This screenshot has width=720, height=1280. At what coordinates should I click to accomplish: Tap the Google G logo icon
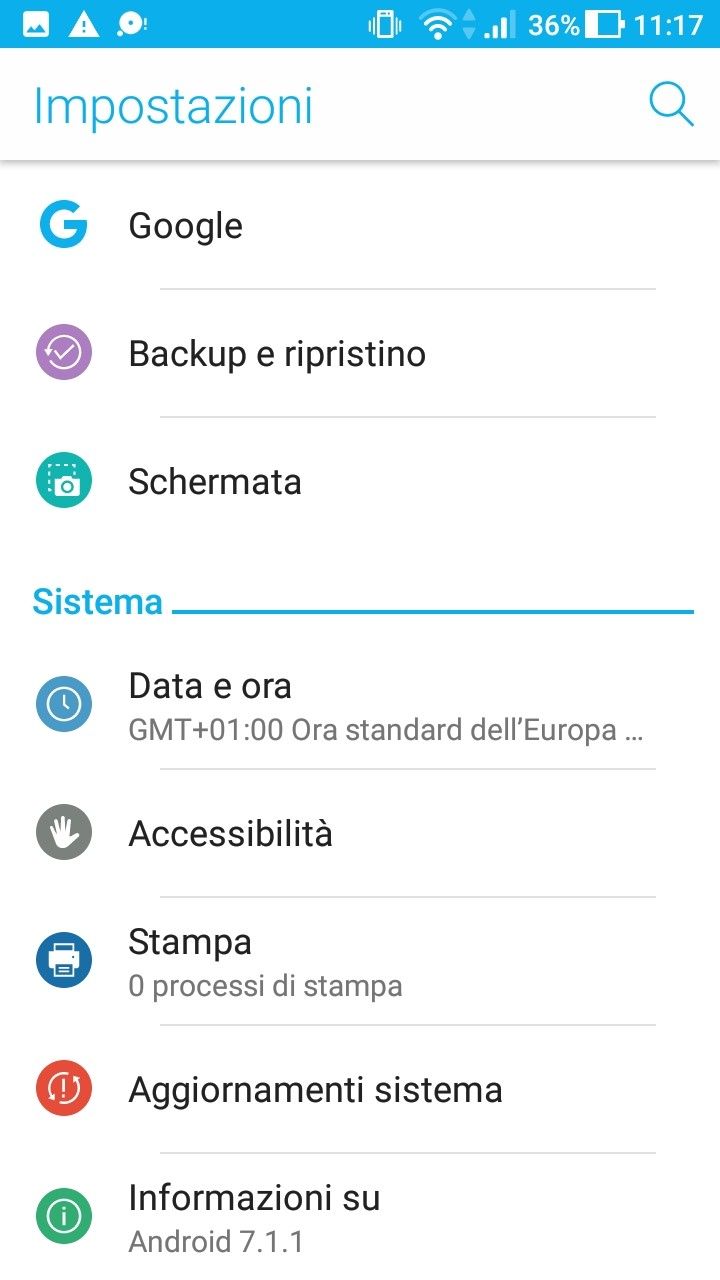64,225
